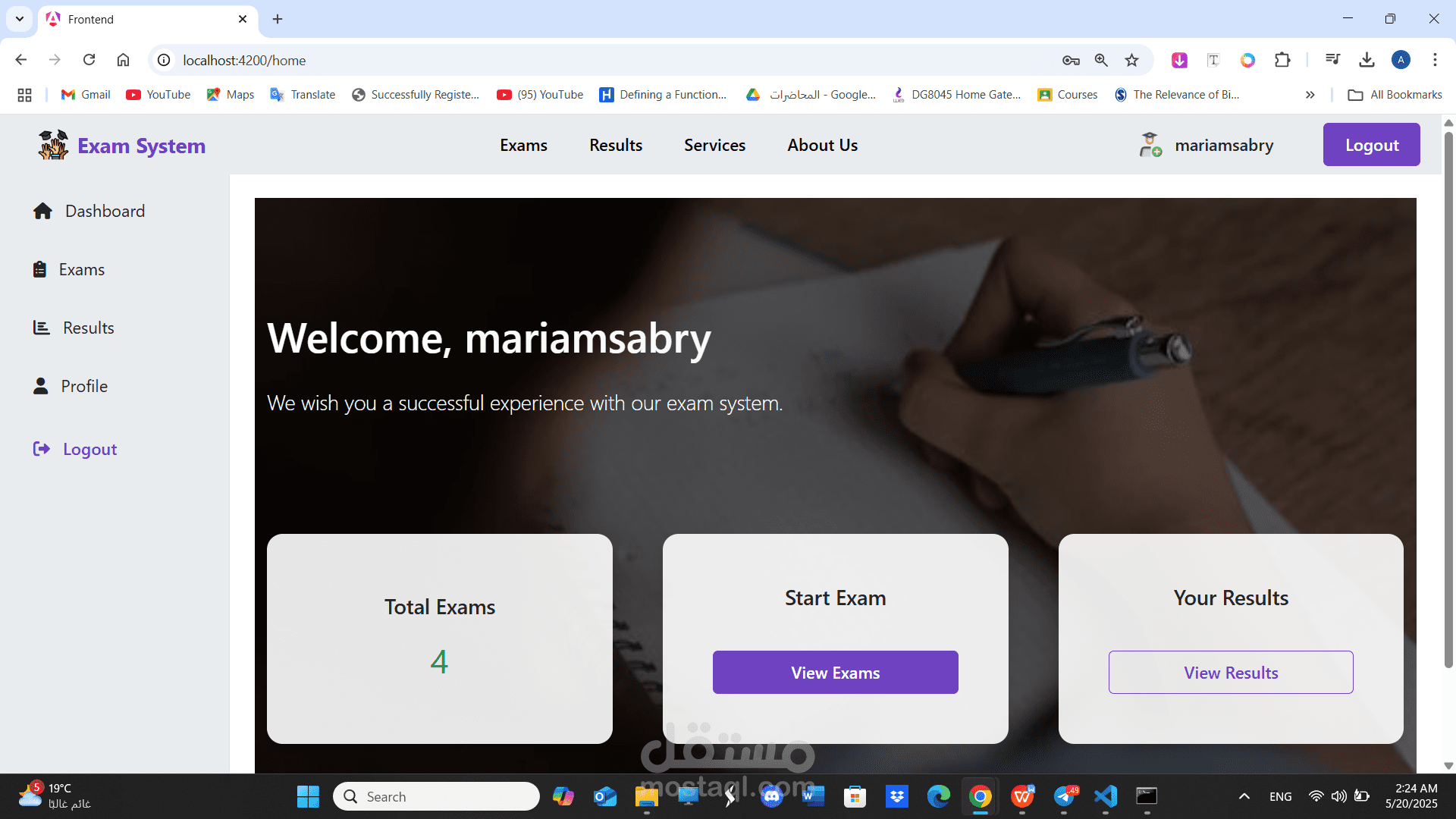Open the Services navigation menu item

coord(714,145)
